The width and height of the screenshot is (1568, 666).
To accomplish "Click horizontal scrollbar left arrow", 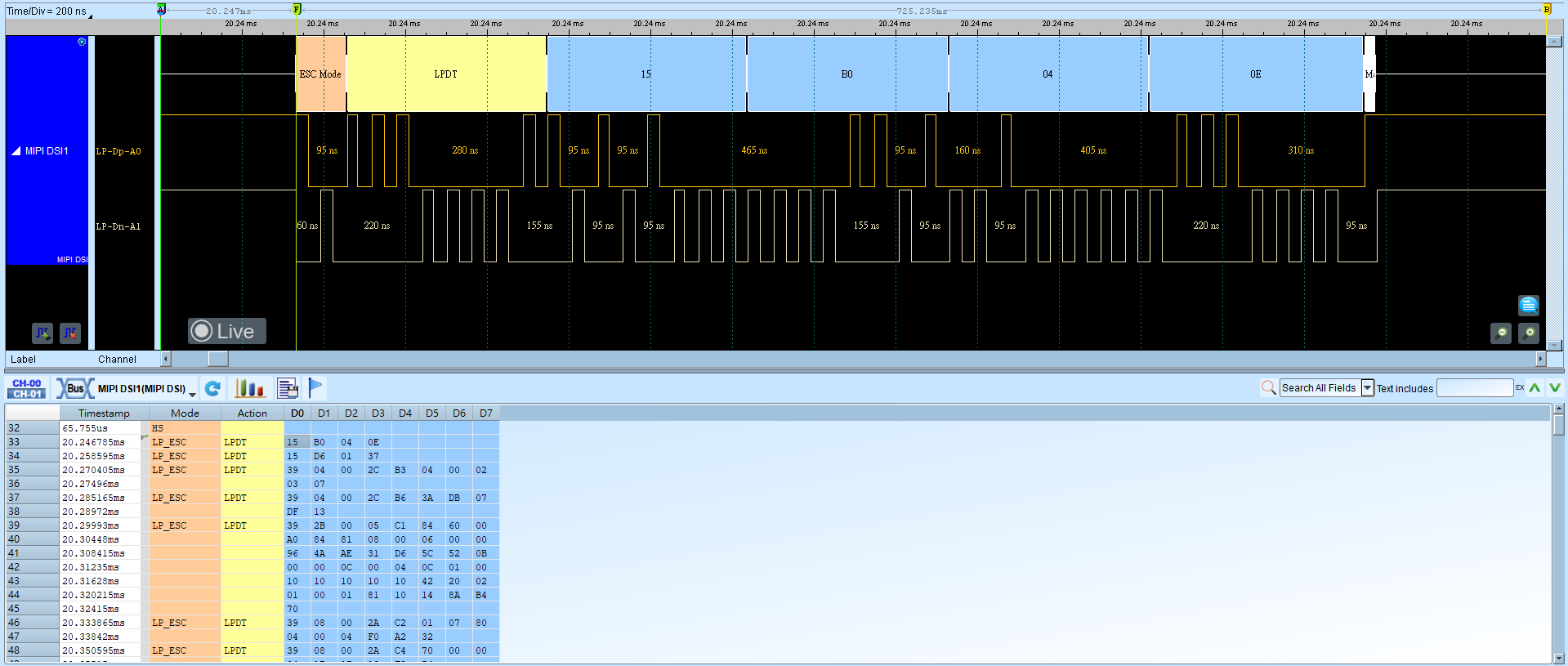I will click(166, 359).
